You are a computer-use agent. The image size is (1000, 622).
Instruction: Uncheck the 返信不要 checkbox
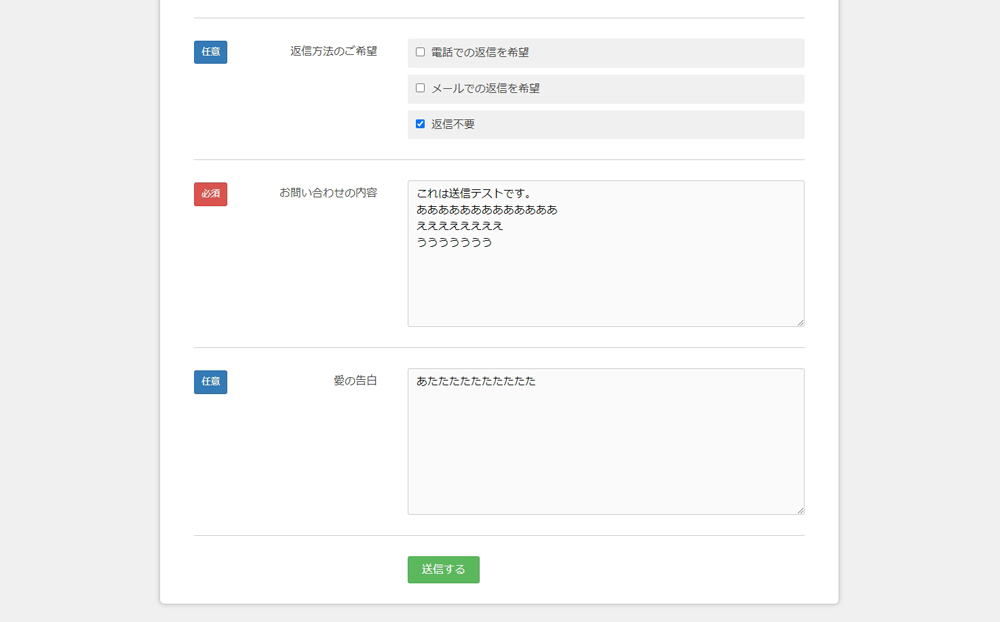(420, 124)
